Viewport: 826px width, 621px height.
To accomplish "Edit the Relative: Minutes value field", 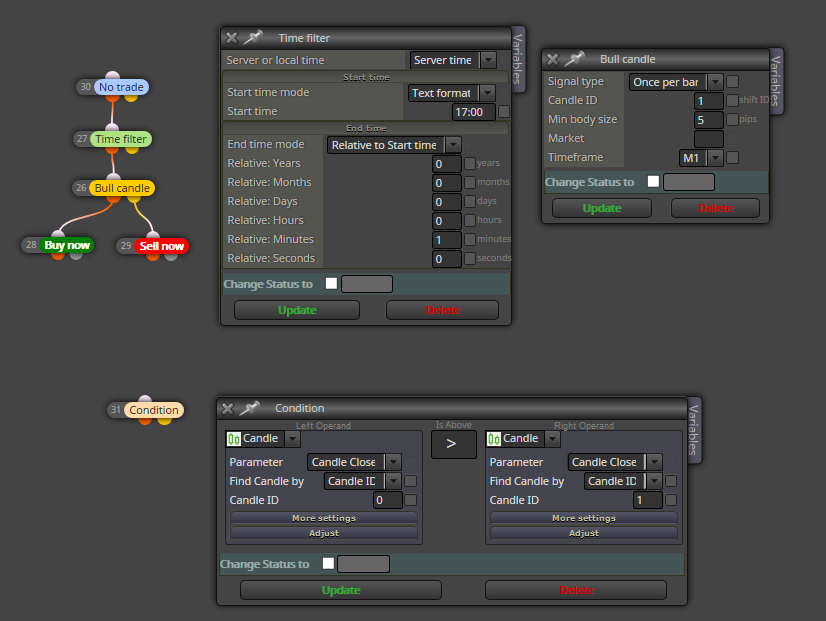I will 447,240.
